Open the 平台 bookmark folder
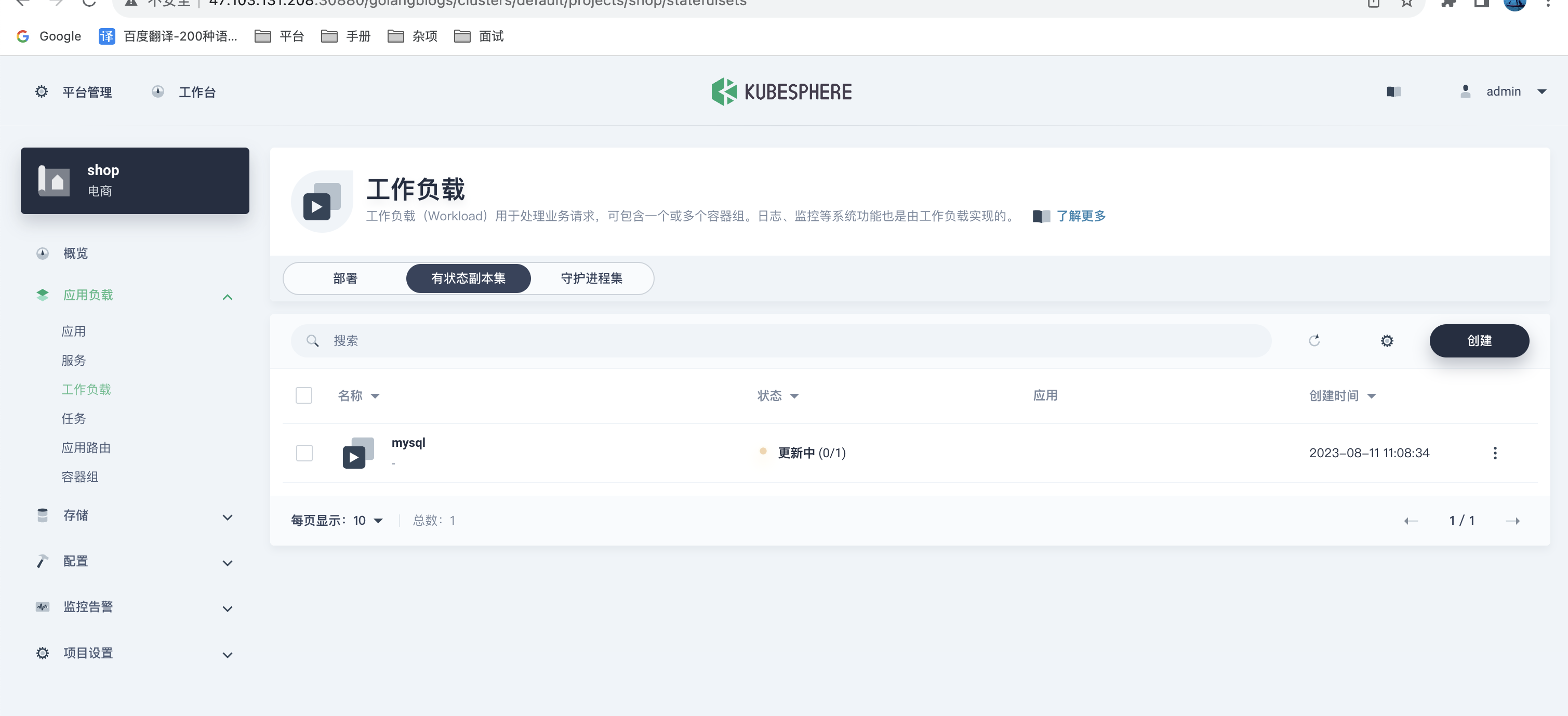The width and height of the screenshot is (1568, 716). coord(279,36)
